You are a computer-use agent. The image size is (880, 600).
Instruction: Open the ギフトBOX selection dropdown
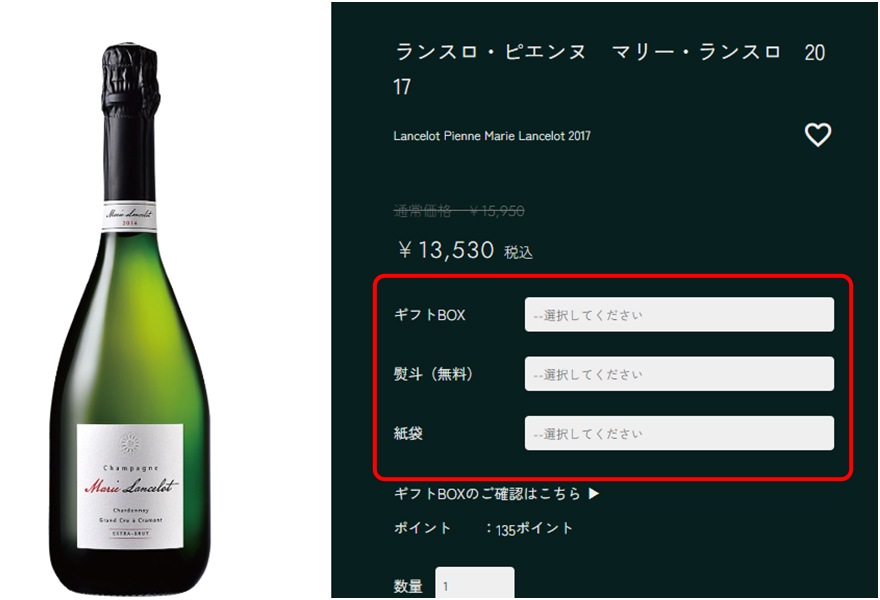pyautogui.click(x=679, y=314)
